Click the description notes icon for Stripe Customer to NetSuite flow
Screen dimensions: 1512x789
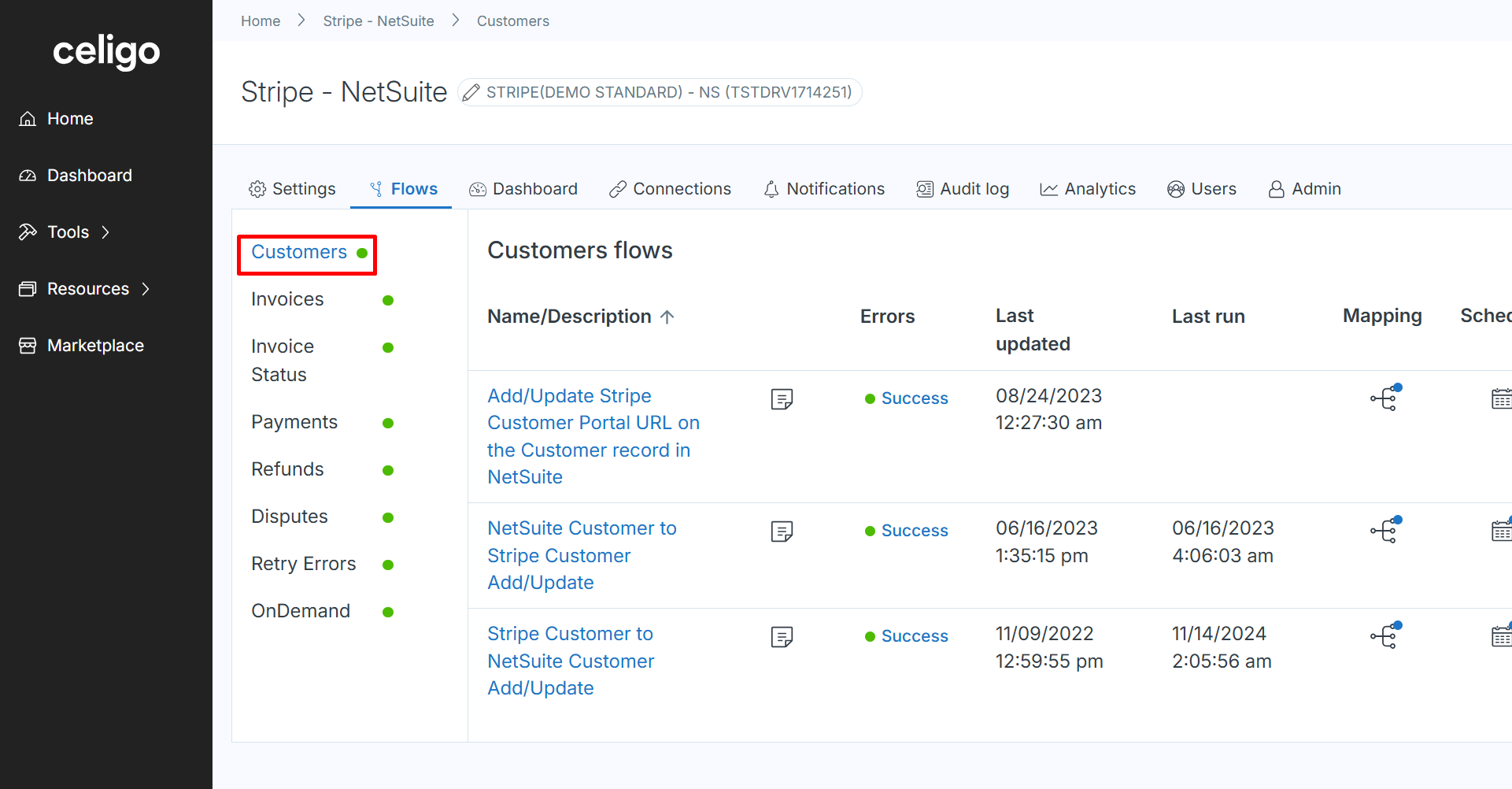coord(782,636)
